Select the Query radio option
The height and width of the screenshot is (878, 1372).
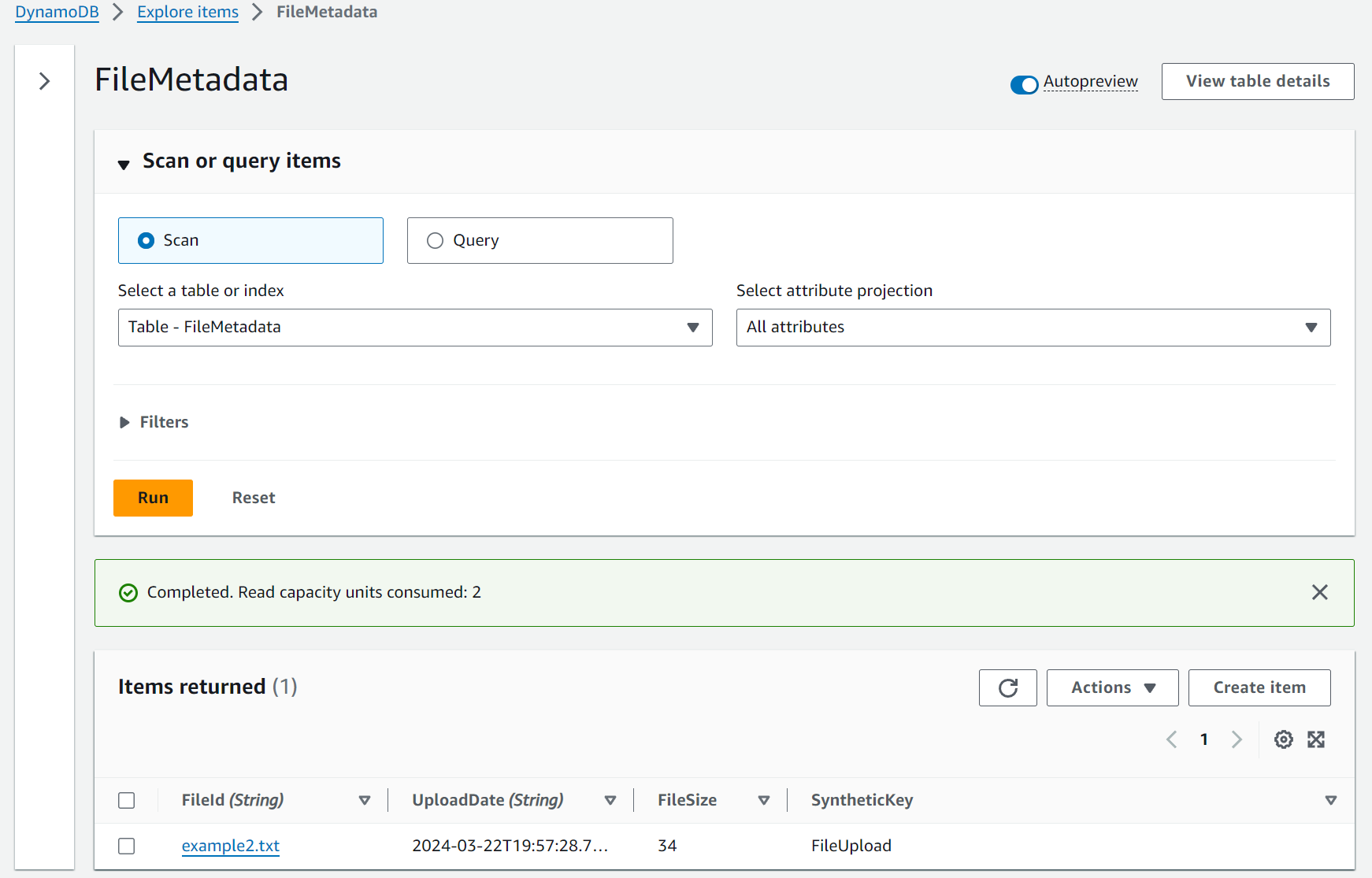point(540,240)
